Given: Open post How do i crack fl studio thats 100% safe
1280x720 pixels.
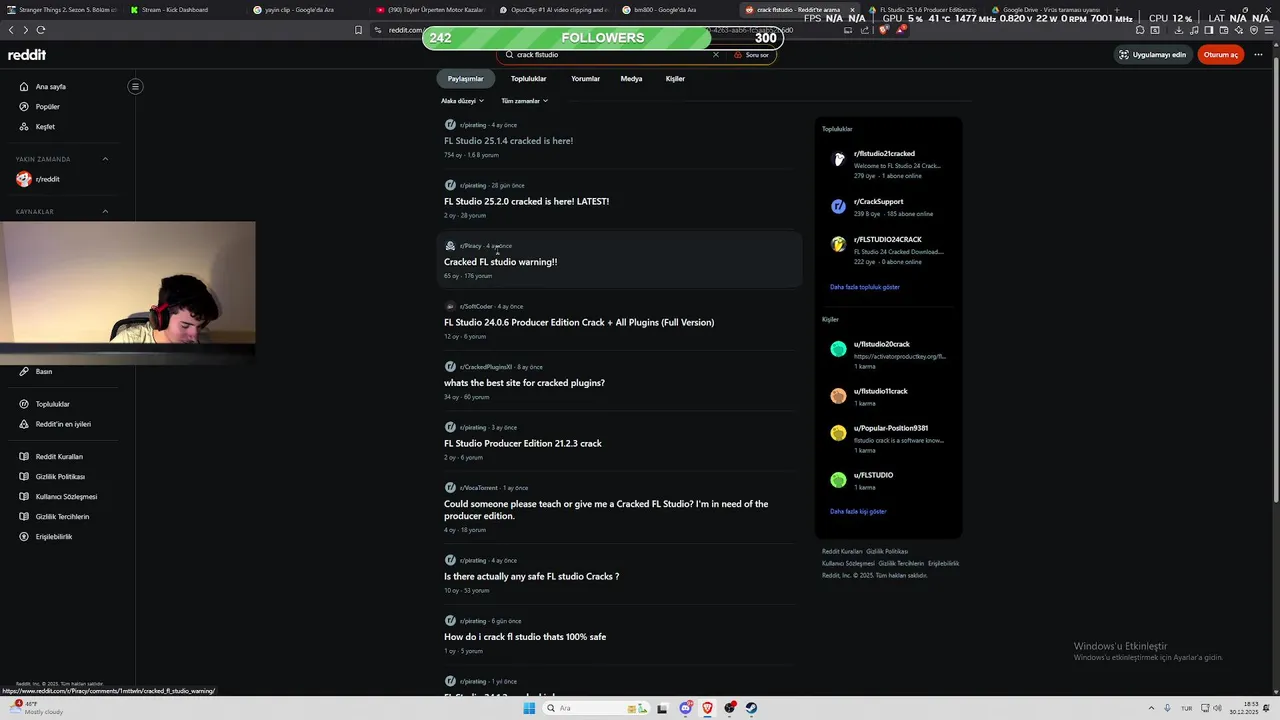Looking at the screenshot, I should [x=525, y=637].
